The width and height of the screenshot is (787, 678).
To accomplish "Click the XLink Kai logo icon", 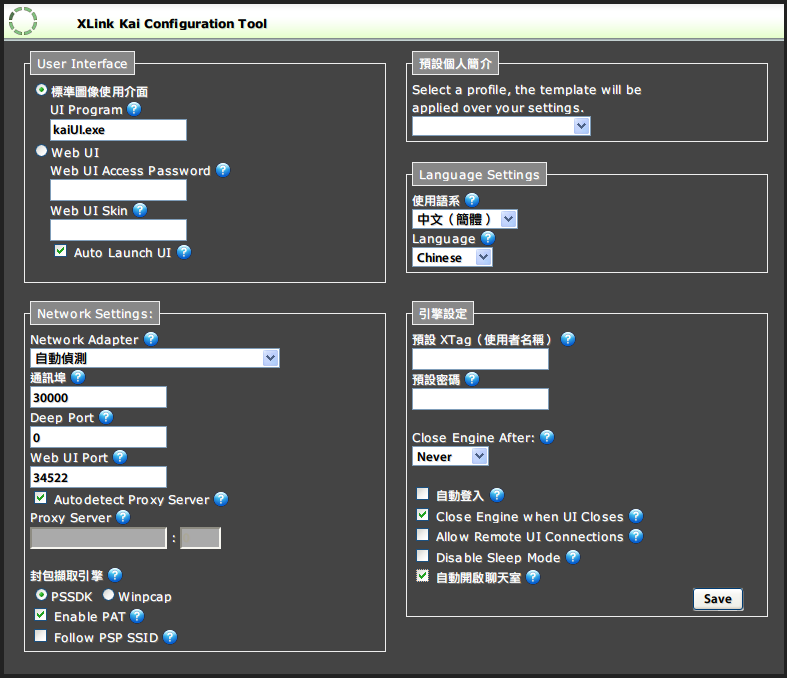I will pyautogui.click(x=22, y=21).
